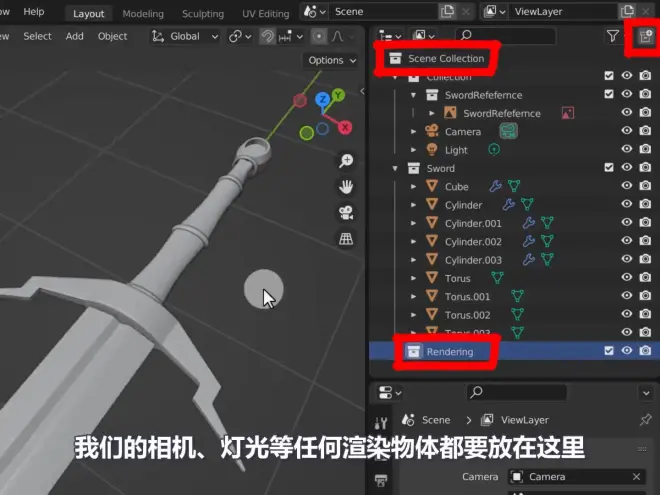Click the Y axis on the navigation gizmo
Image resolution: width=660 pixels, height=495 pixels.
pyautogui.click(x=338, y=95)
